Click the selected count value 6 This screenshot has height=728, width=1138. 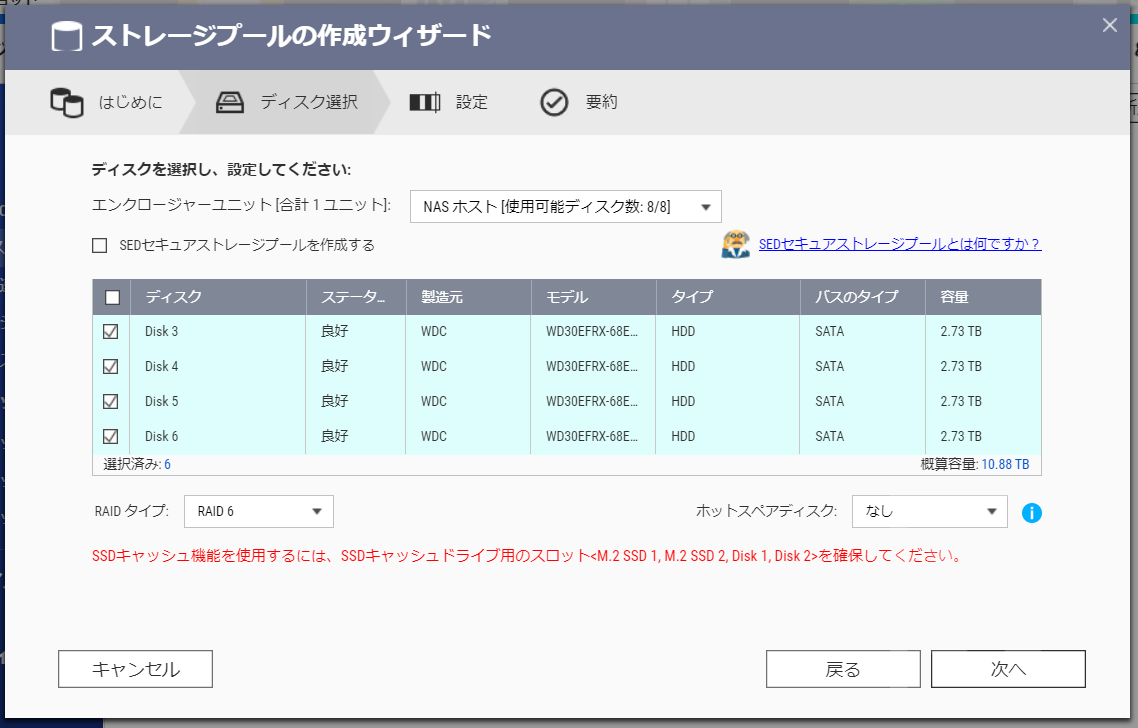pyautogui.click(x=168, y=465)
